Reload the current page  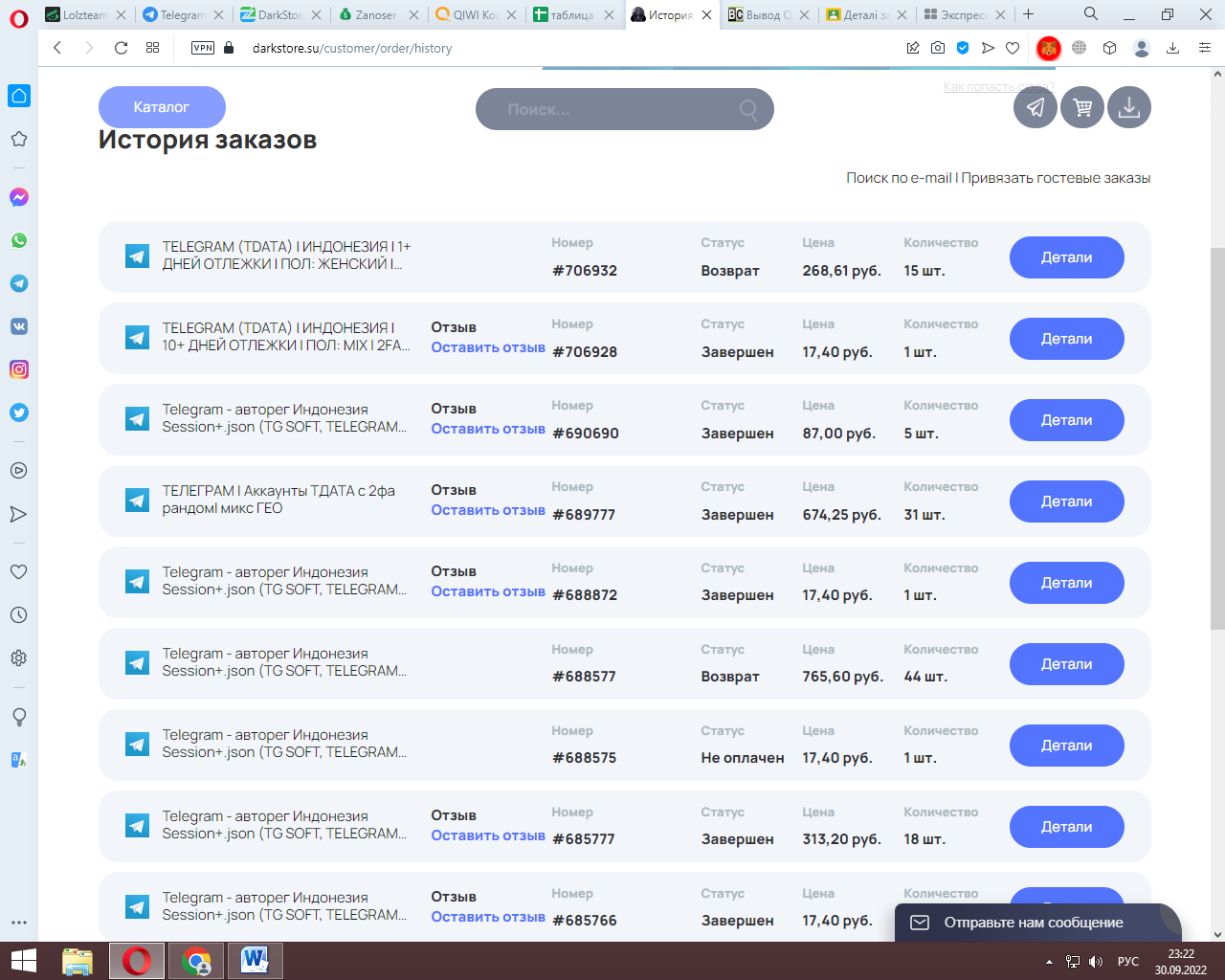click(121, 48)
